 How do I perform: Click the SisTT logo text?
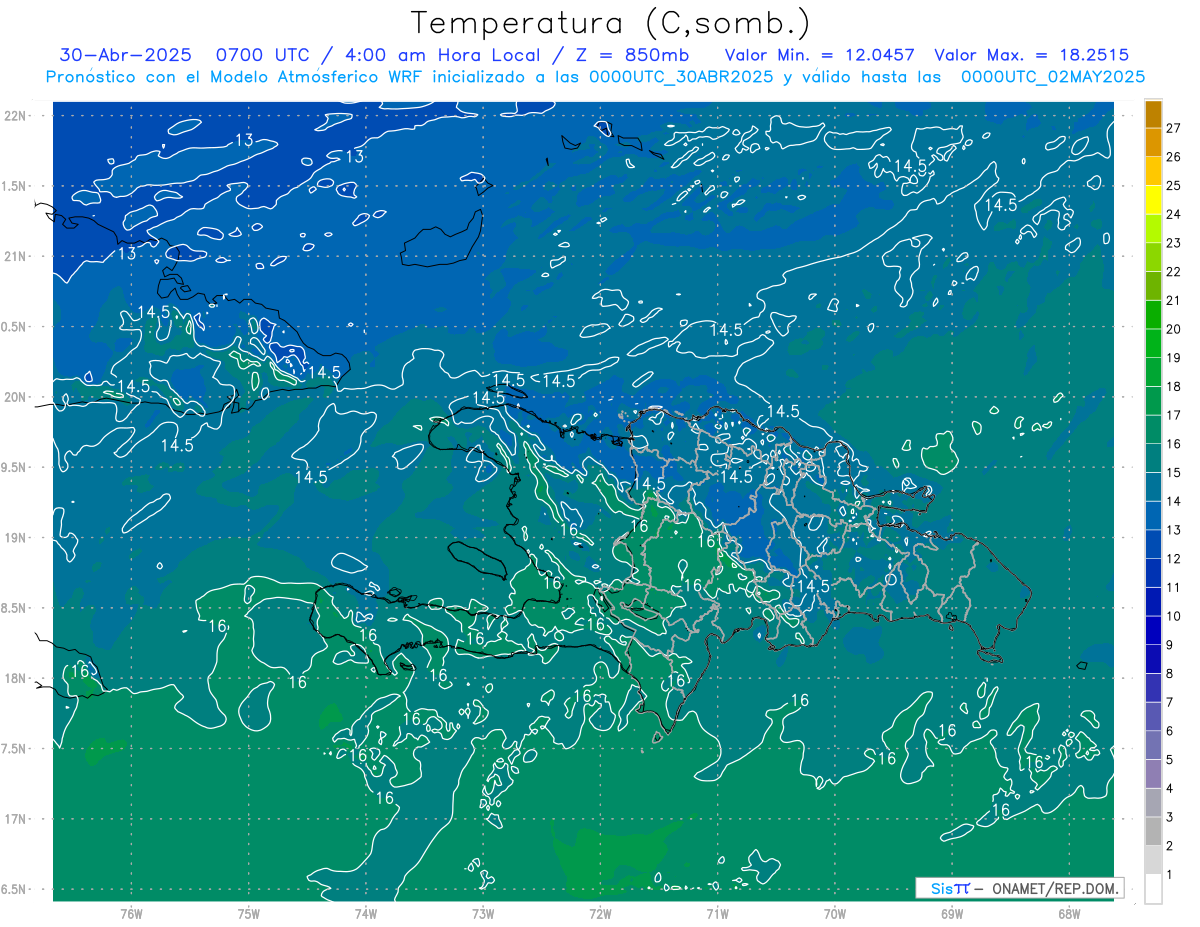(950, 888)
